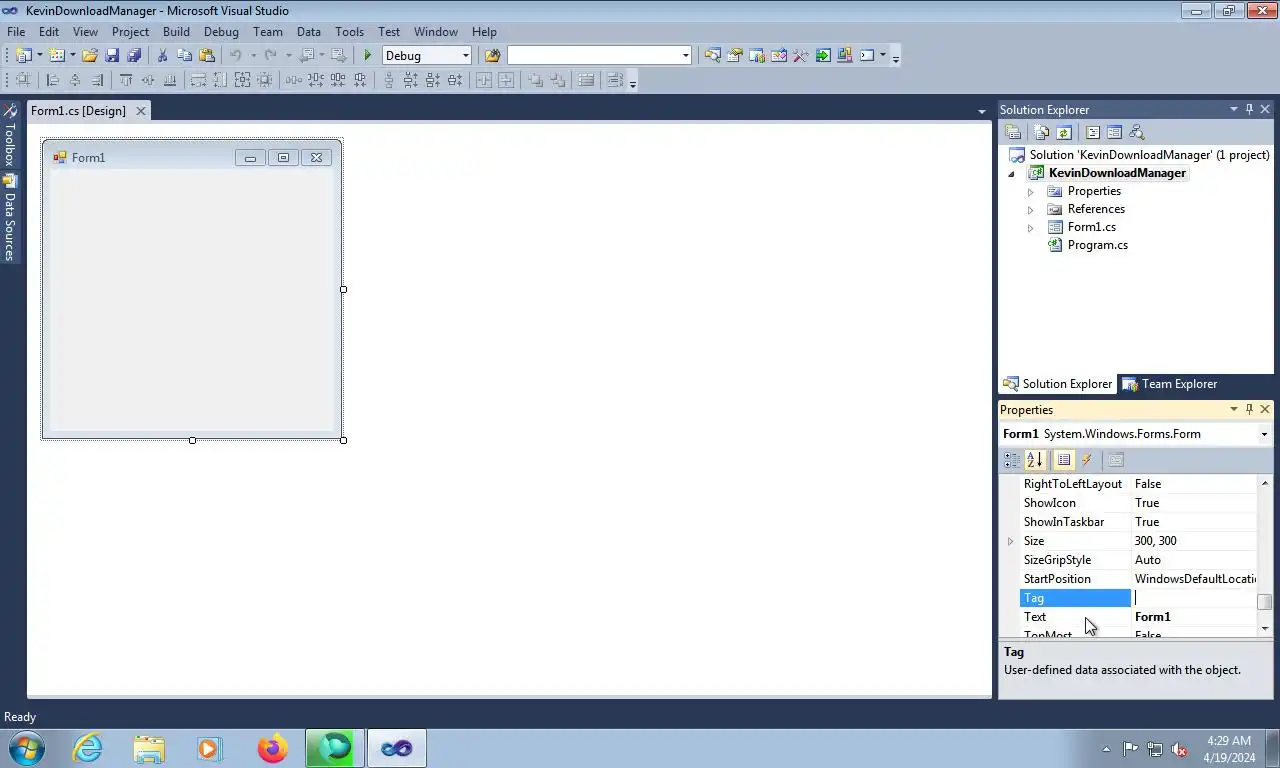Open Toolbox using hammer and wrench icon
1280x768 pixels.
(x=800, y=55)
